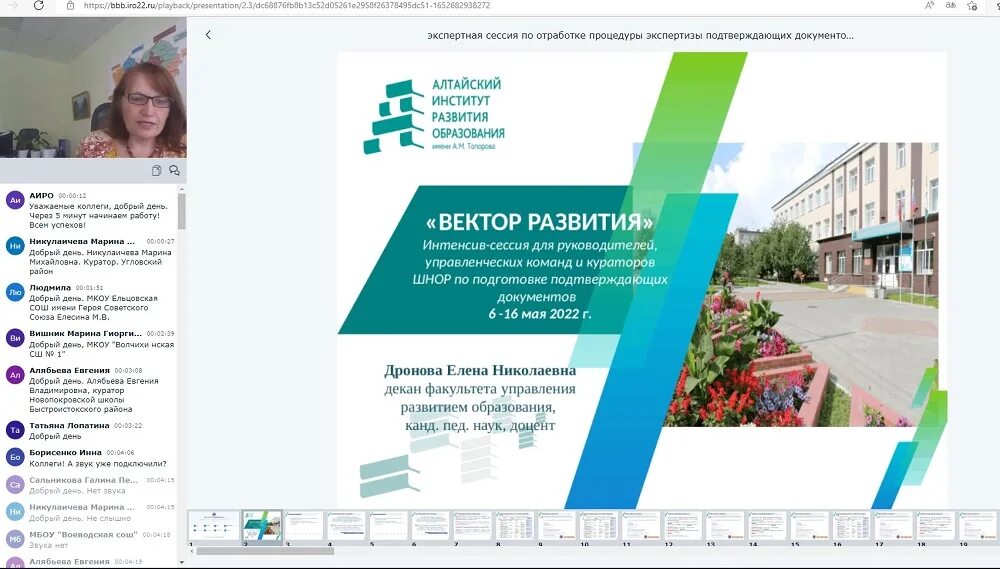Click the Татьяна Лопатина avatar in chat
Image resolution: width=1000 pixels, height=569 pixels.
(15, 430)
